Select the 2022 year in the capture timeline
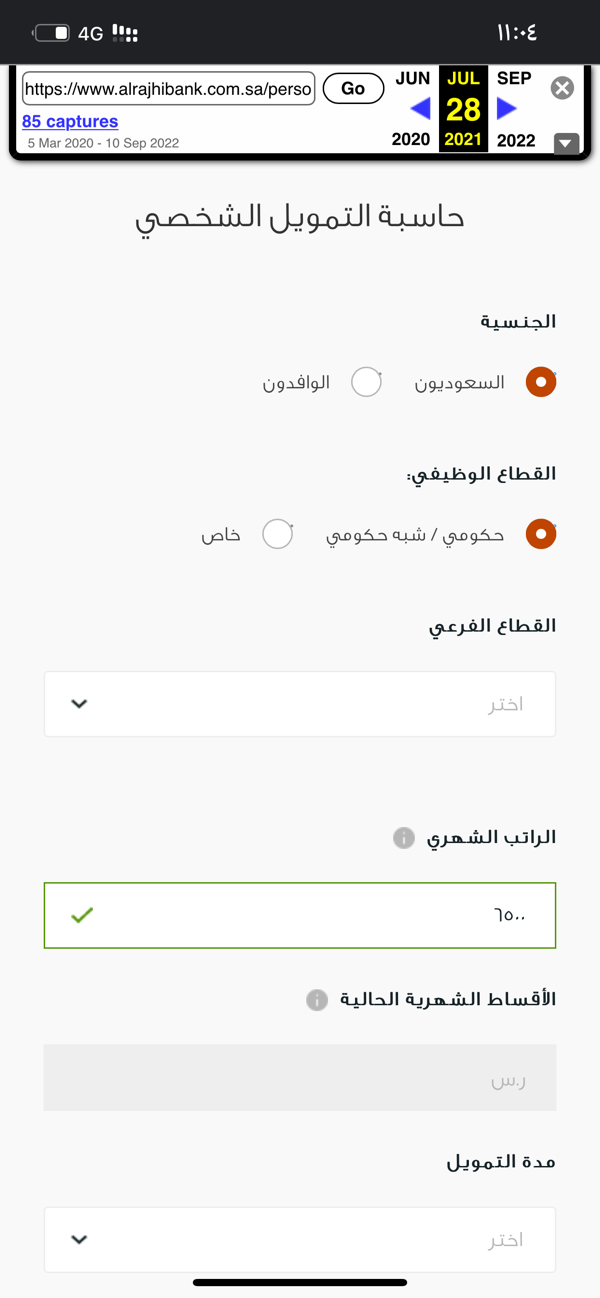Image resolution: width=600 pixels, height=1298 pixels. point(516,140)
